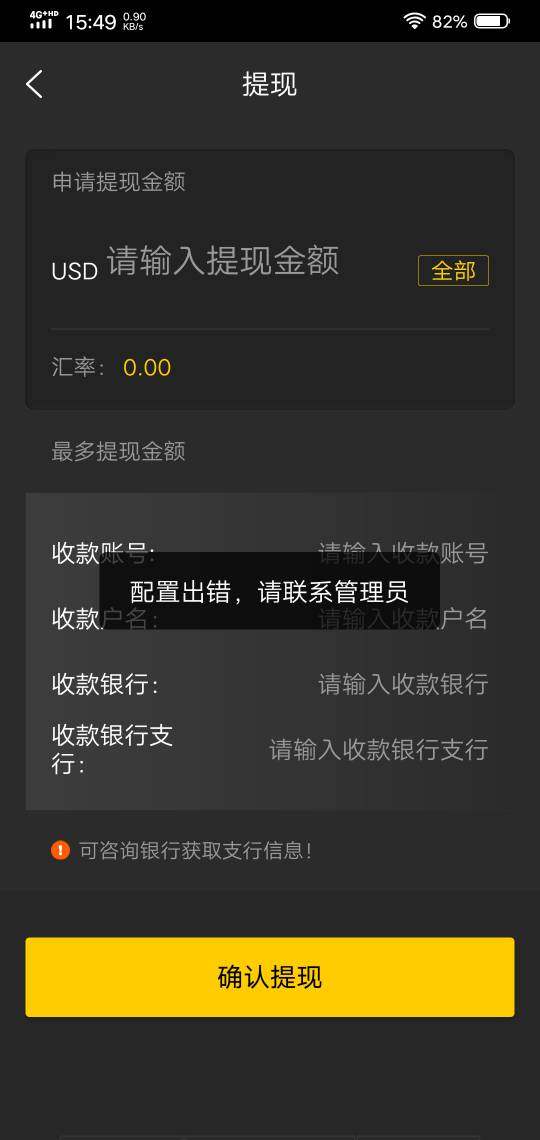Screen dimensions: 540x1140
Task: Confirm withdrawal with the 确认提现 button
Action: click(270, 976)
